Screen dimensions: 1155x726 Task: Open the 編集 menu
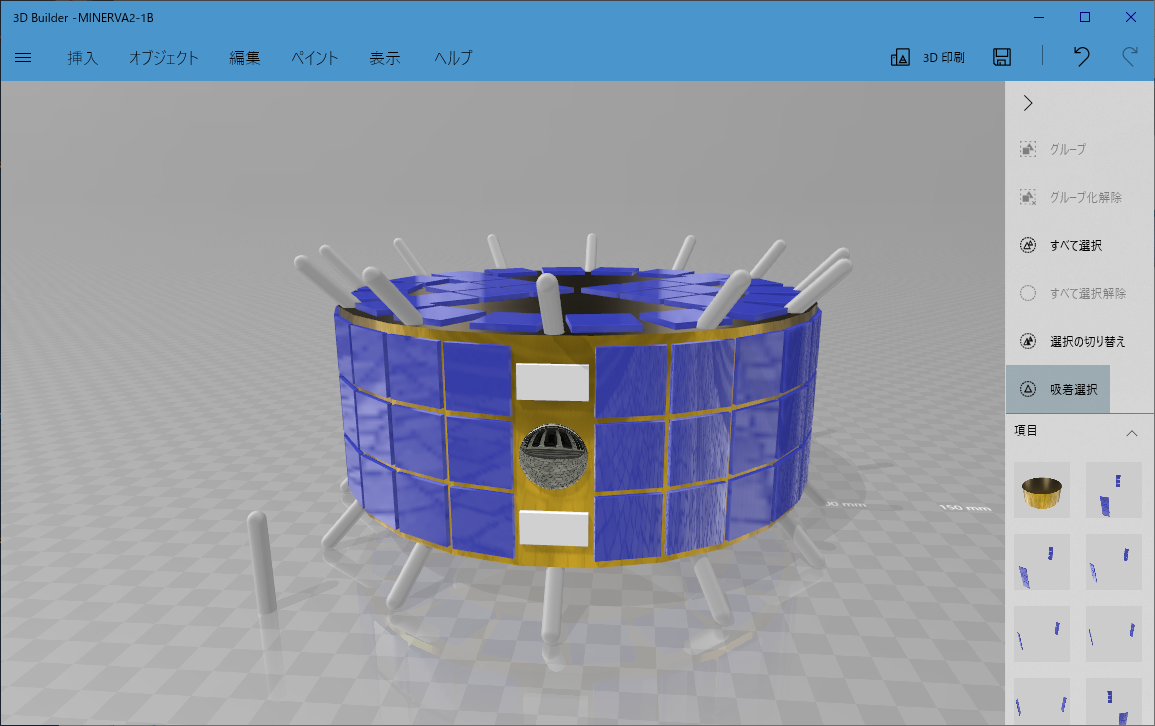coord(245,57)
